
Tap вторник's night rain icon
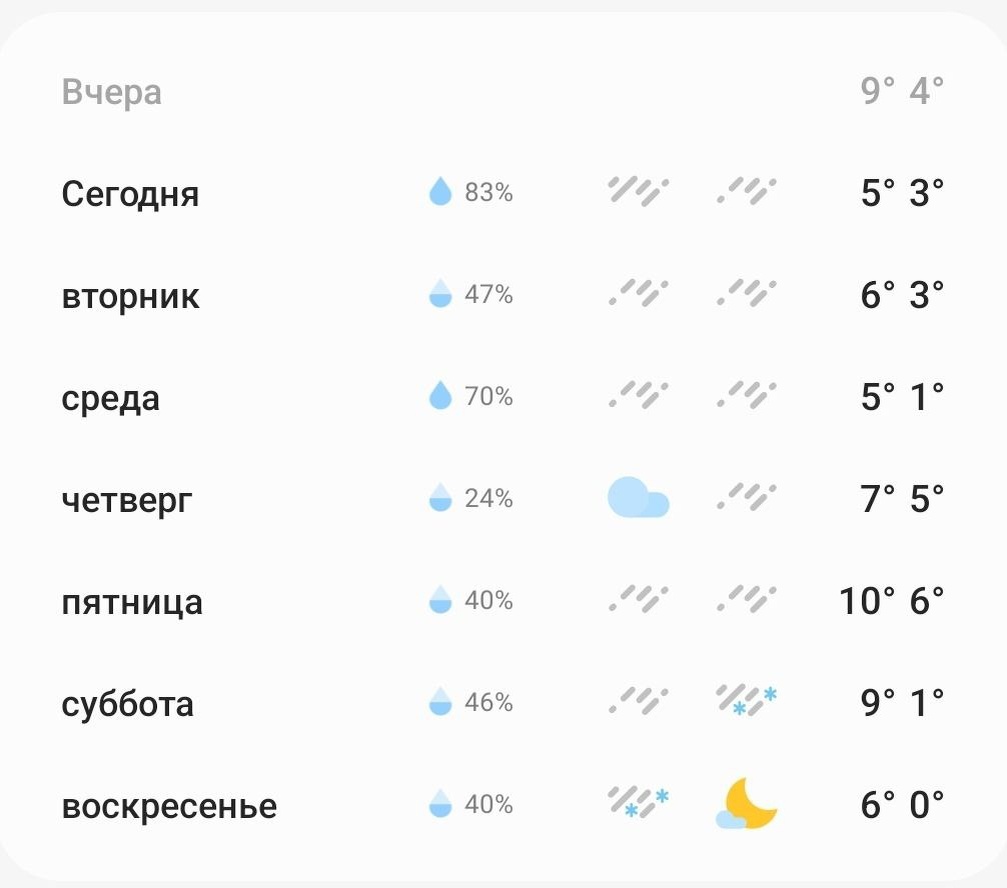point(746,293)
